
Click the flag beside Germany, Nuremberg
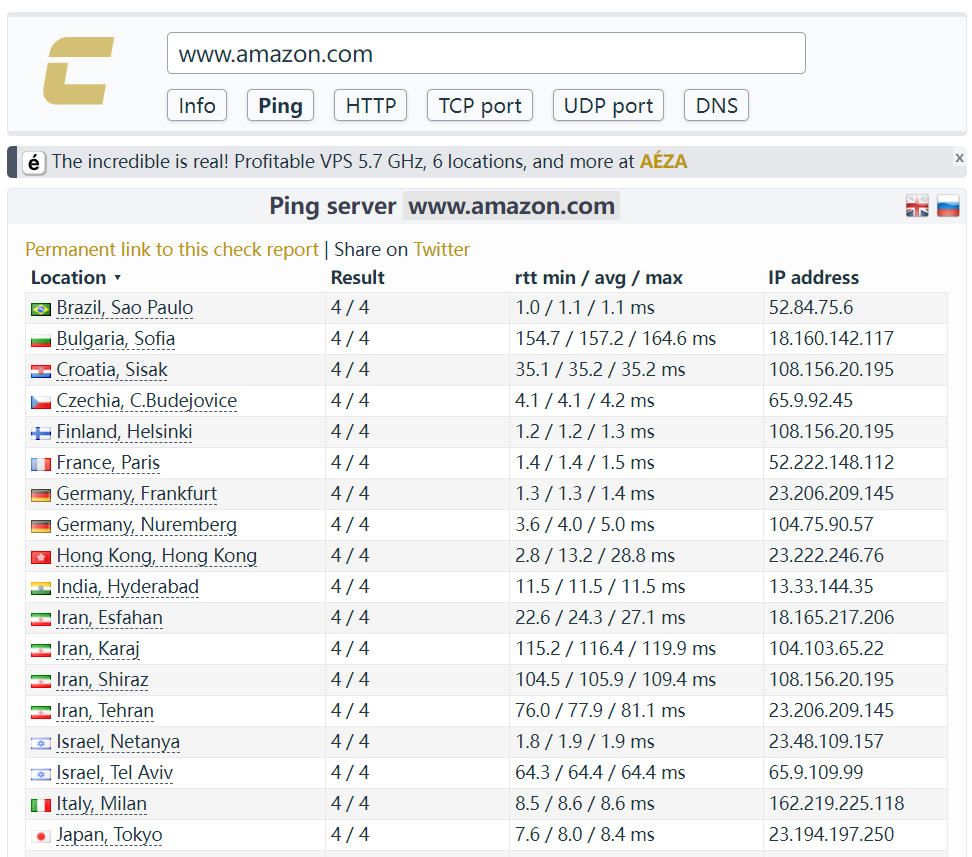coord(41,526)
